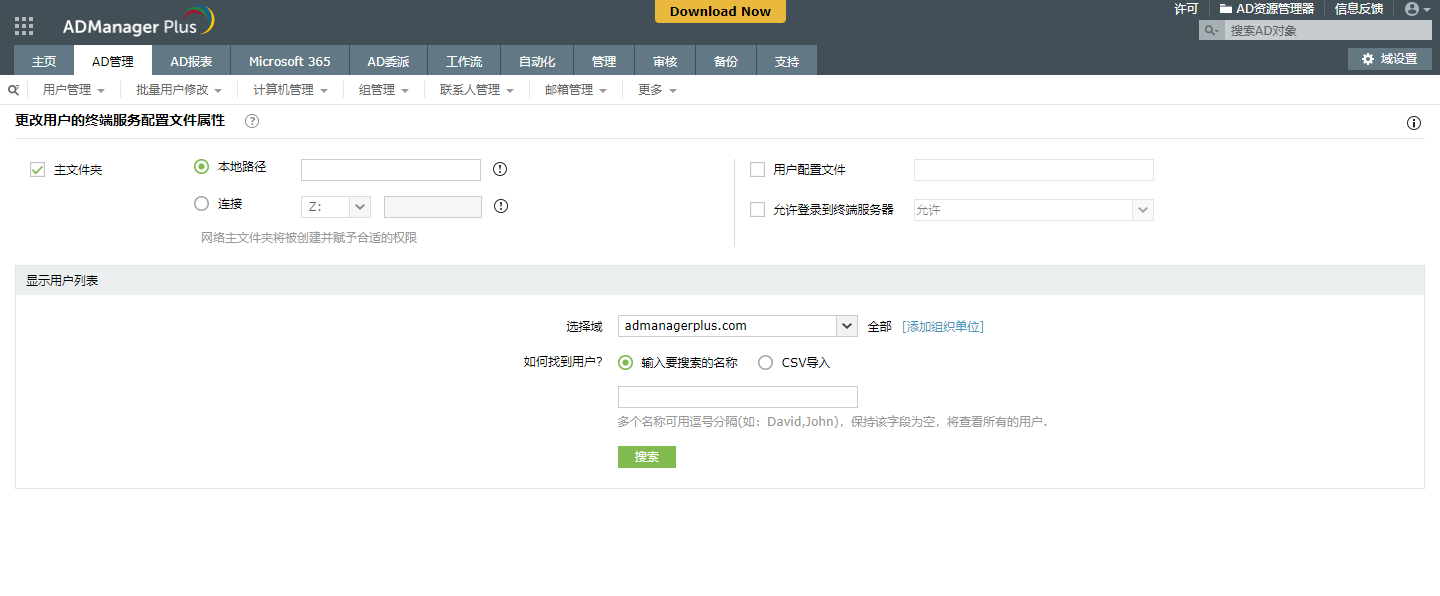Choose the CSV导入 radio option
Viewport: 1440px width, 596px height.
point(765,363)
